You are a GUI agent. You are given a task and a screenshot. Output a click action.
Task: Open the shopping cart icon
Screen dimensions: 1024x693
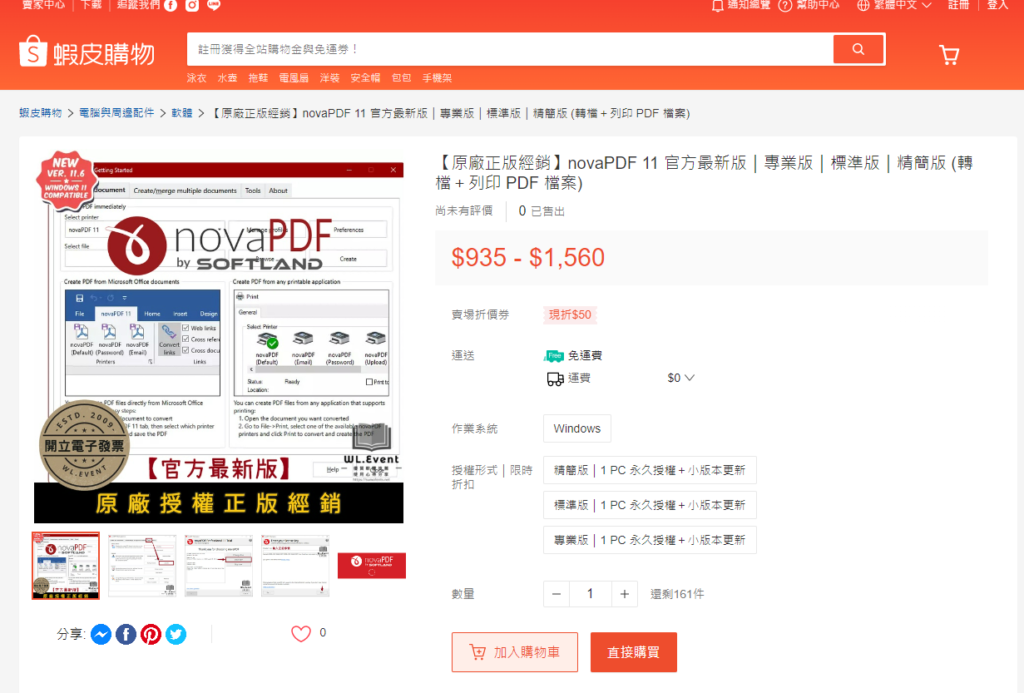point(949,55)
